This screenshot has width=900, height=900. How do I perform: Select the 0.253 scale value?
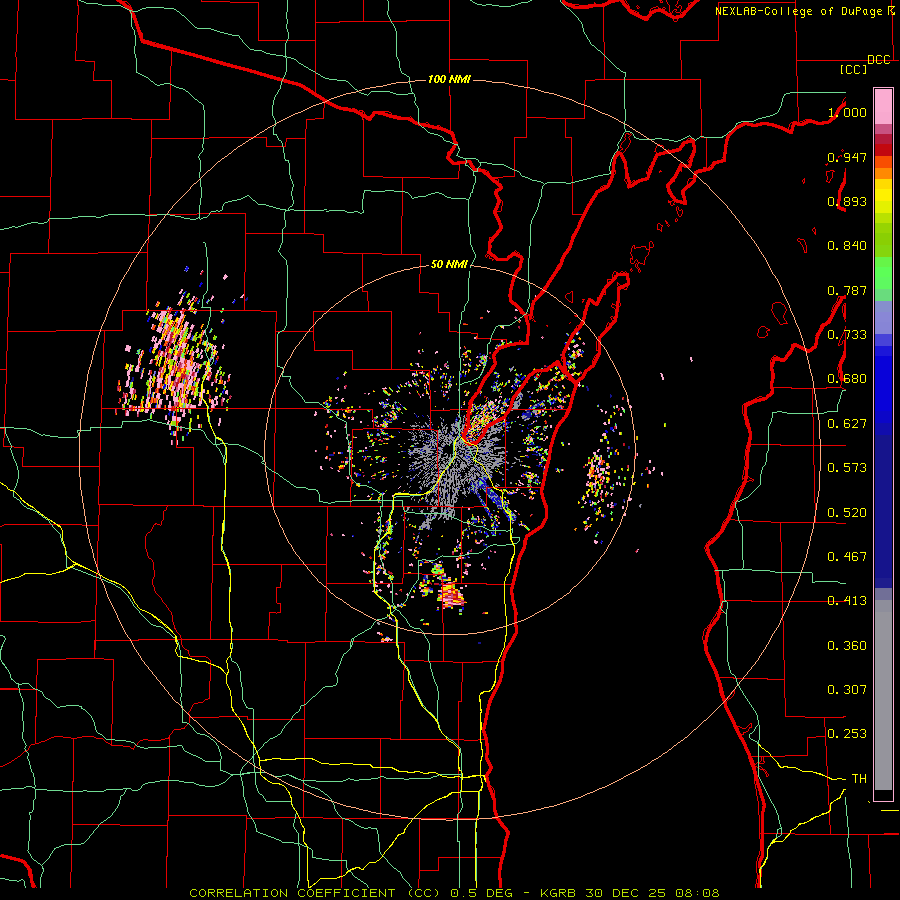click(847, 734)
